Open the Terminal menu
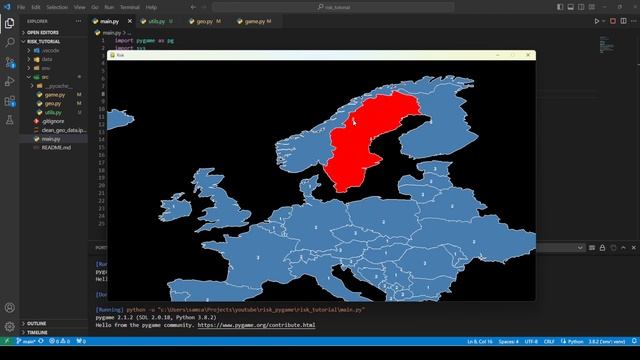This screenshot has width=640, height=360. 129,7
